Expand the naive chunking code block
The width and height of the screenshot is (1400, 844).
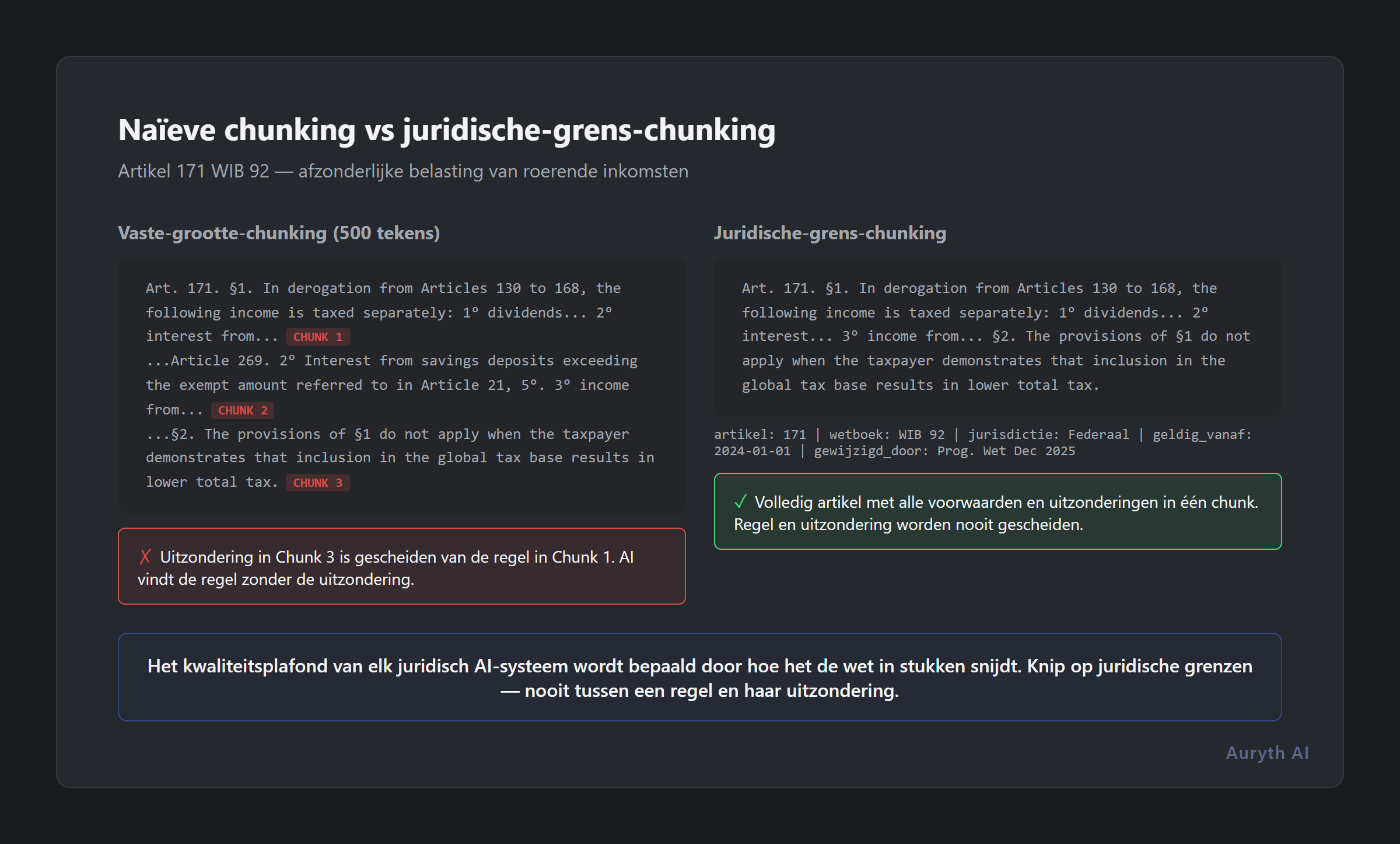click(402, 385)
